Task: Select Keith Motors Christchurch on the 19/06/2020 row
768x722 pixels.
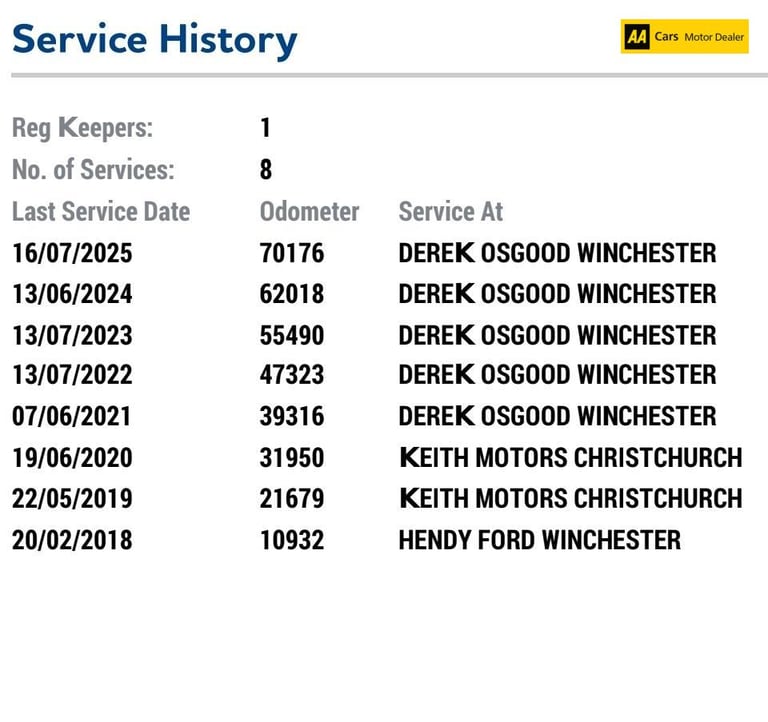Action: [x=571, y=457]
